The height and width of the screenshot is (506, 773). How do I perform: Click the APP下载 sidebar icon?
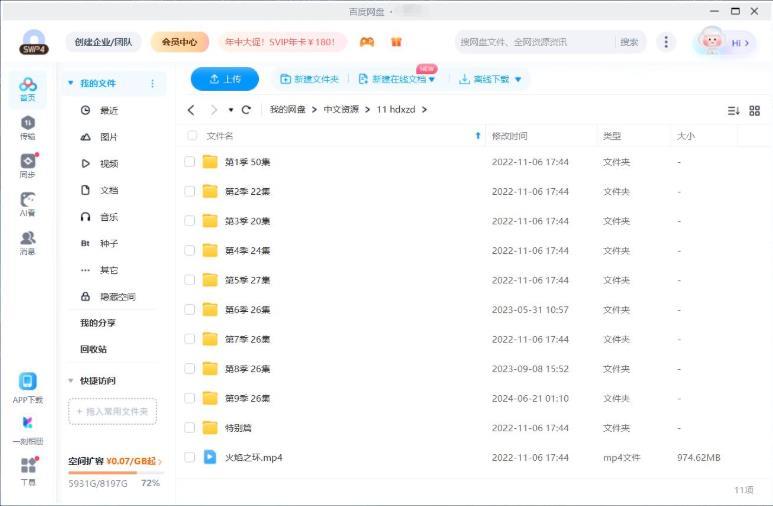28,388
